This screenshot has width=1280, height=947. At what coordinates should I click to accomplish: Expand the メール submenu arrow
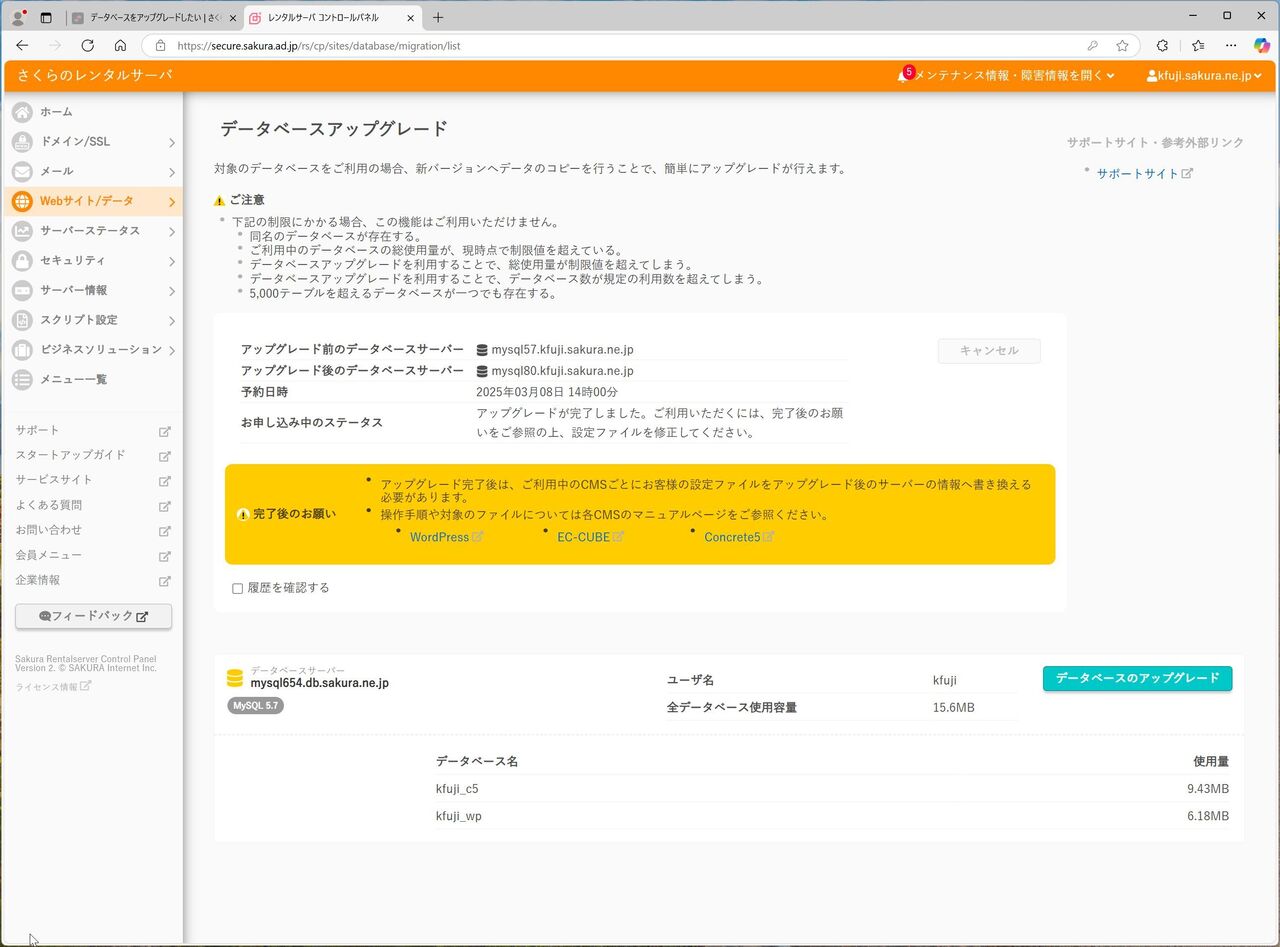pos(172,172)
